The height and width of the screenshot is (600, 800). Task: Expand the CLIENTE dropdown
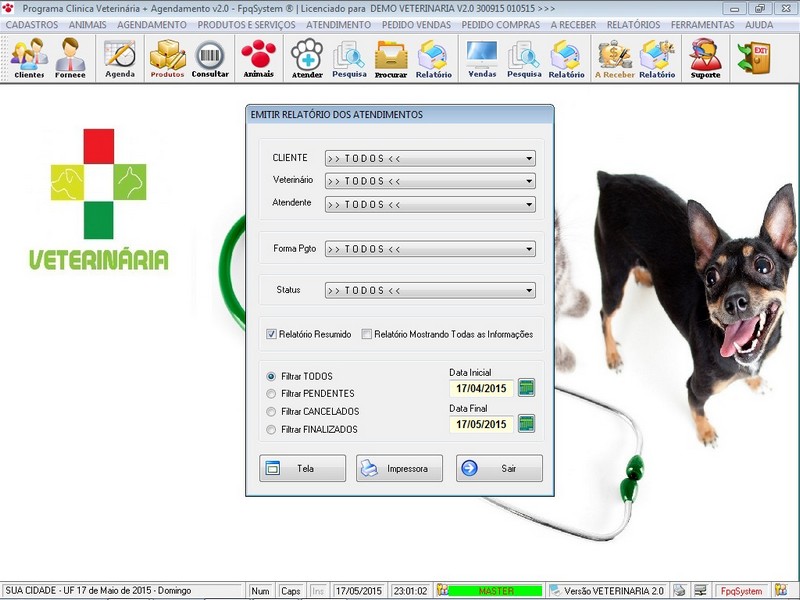point(529,159)
